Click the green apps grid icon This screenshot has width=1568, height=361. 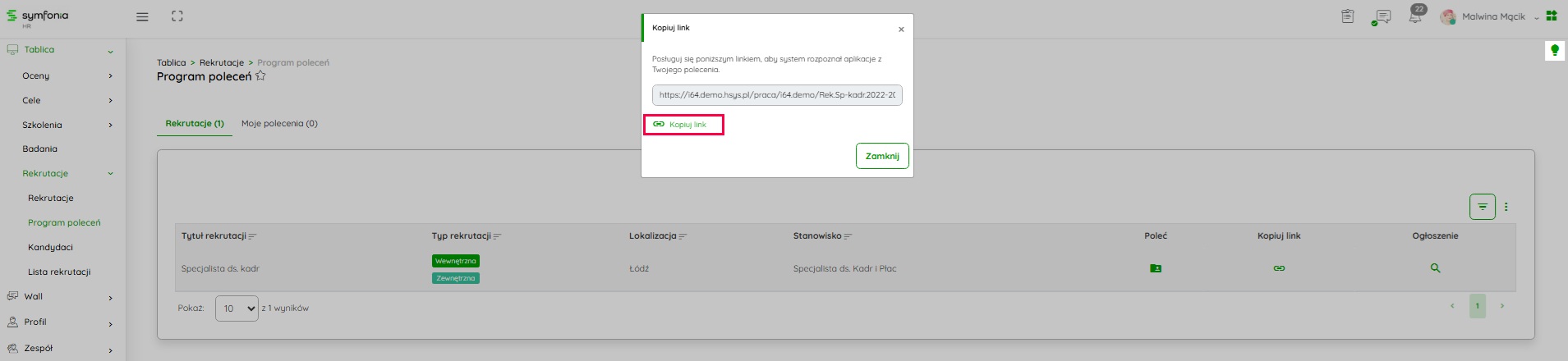(x=1552, y=16)
